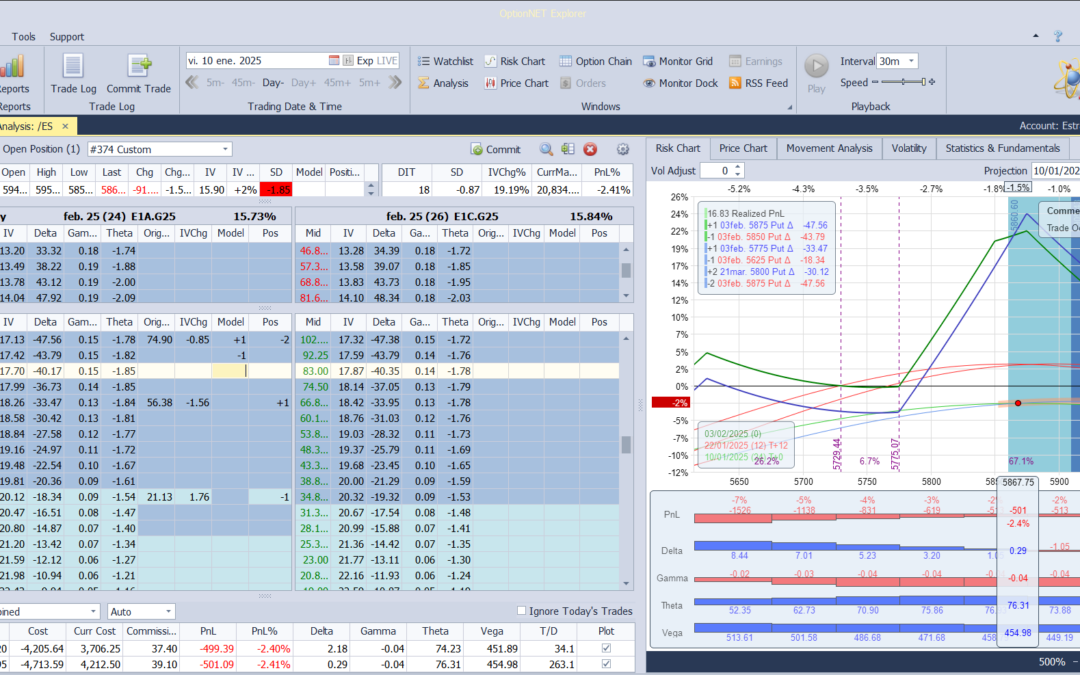Open the Auto dropdown
Screen dimensions: 1080x675
tap(168, 611)
